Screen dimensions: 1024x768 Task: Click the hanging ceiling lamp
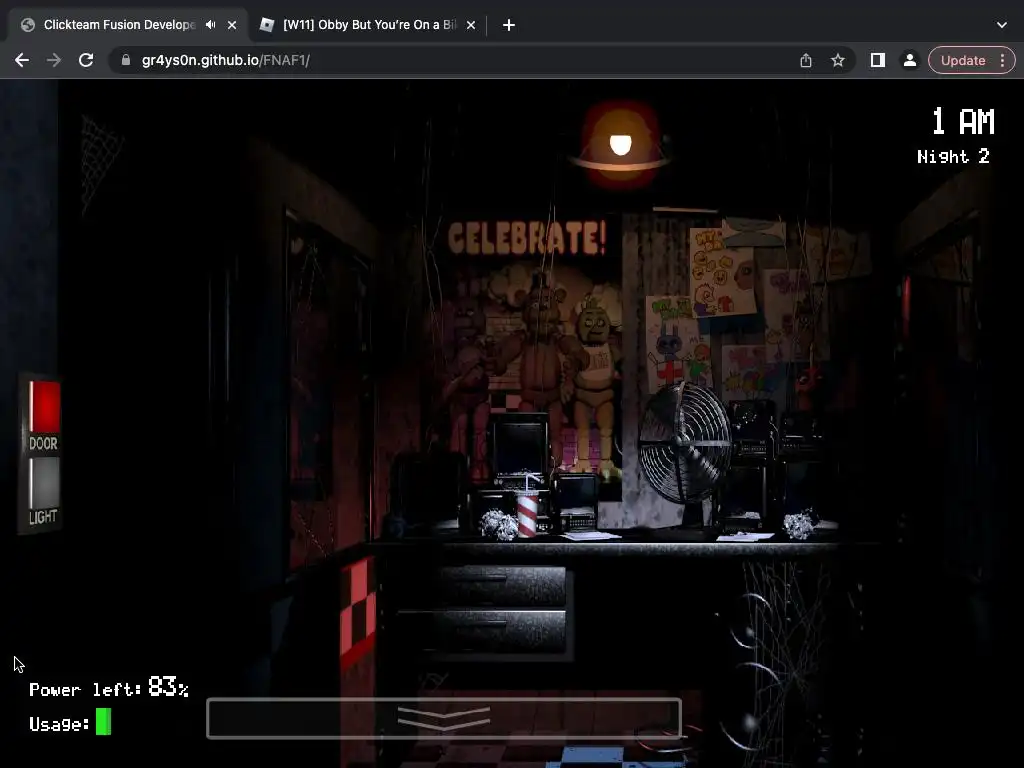point(620,145)
